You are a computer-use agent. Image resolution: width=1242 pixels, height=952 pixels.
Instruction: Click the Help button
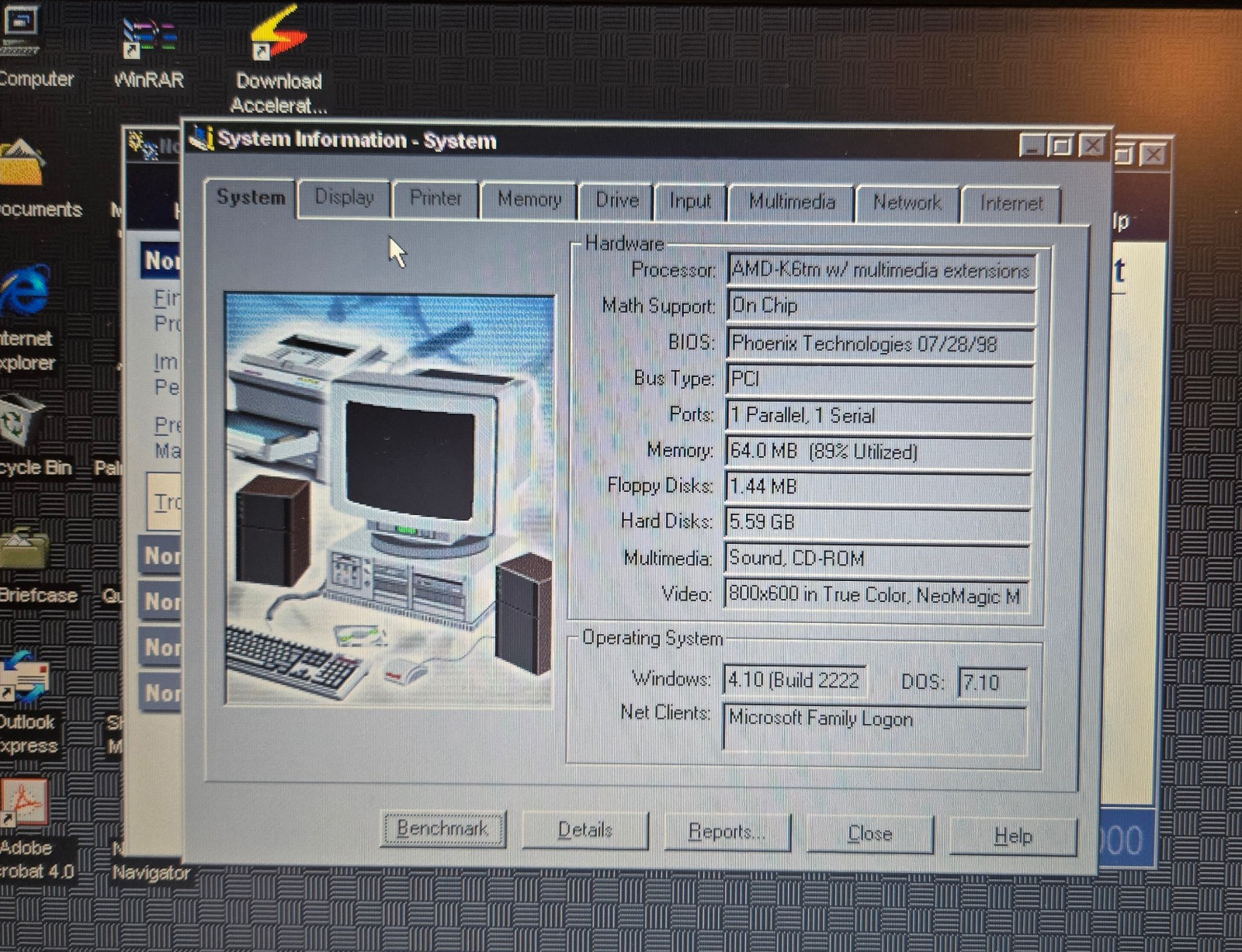click(x=1013, y=836)
